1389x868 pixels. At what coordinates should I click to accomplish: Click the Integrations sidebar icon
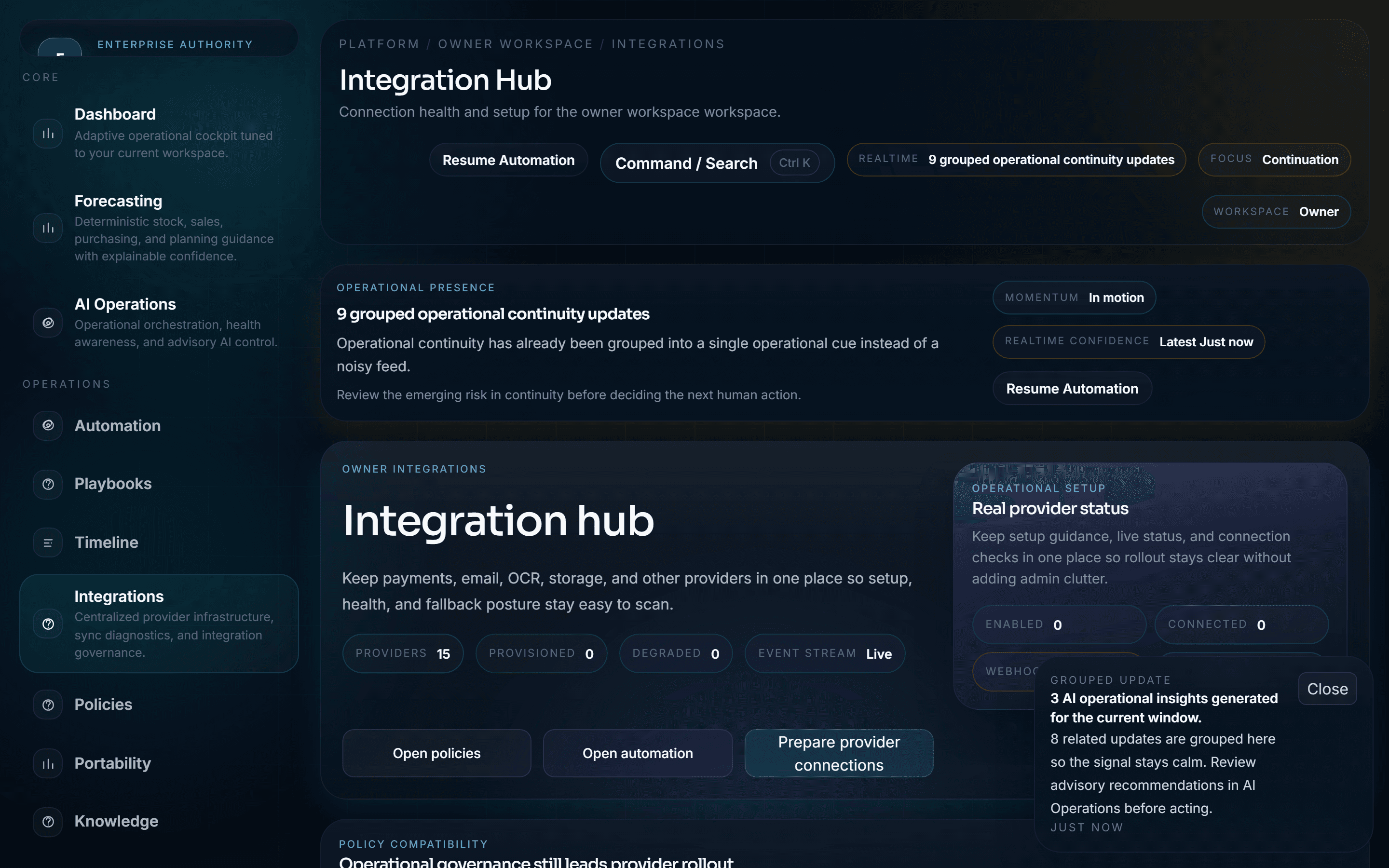click(48, 624)
